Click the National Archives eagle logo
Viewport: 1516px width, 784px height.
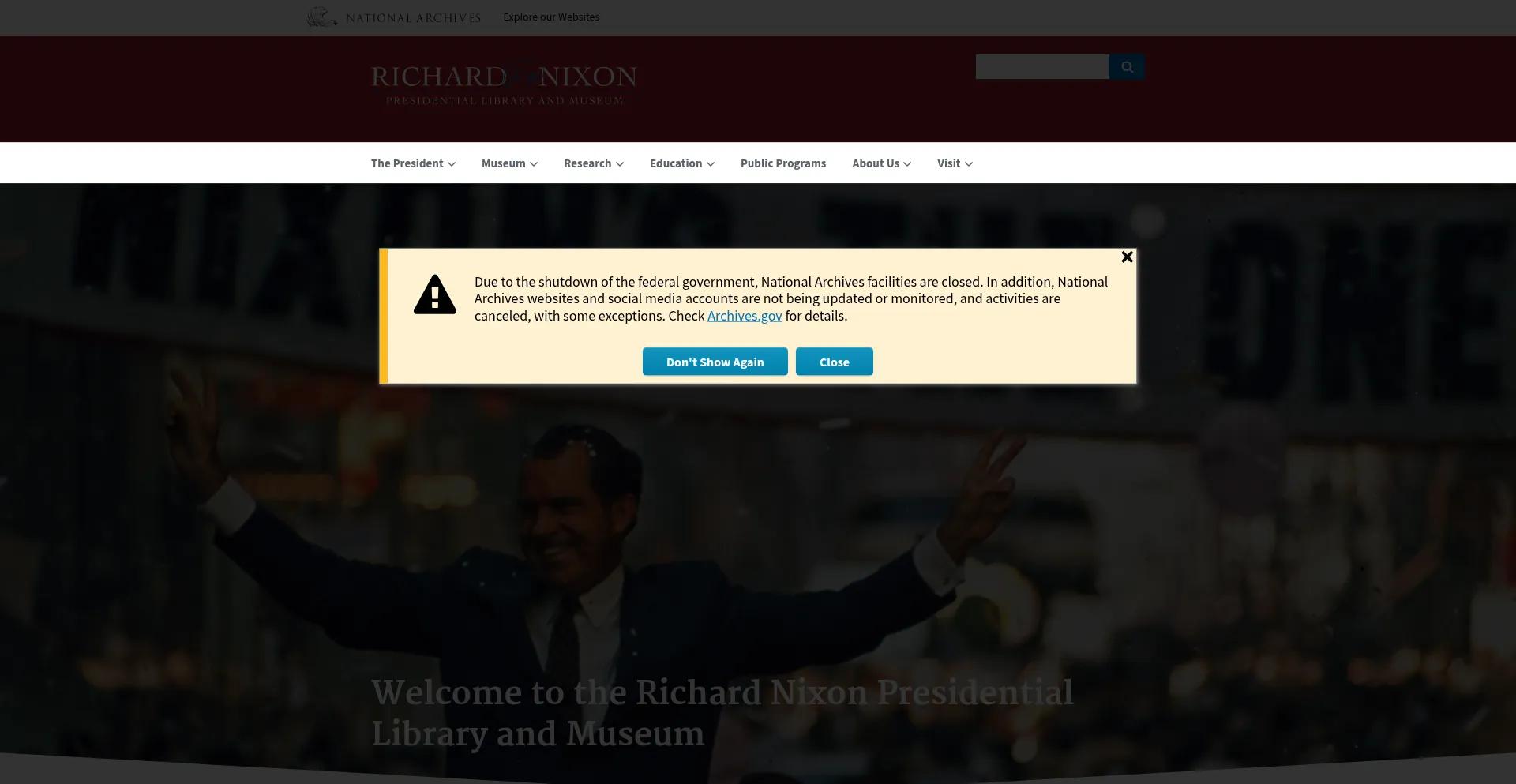(x=321, y=17)
